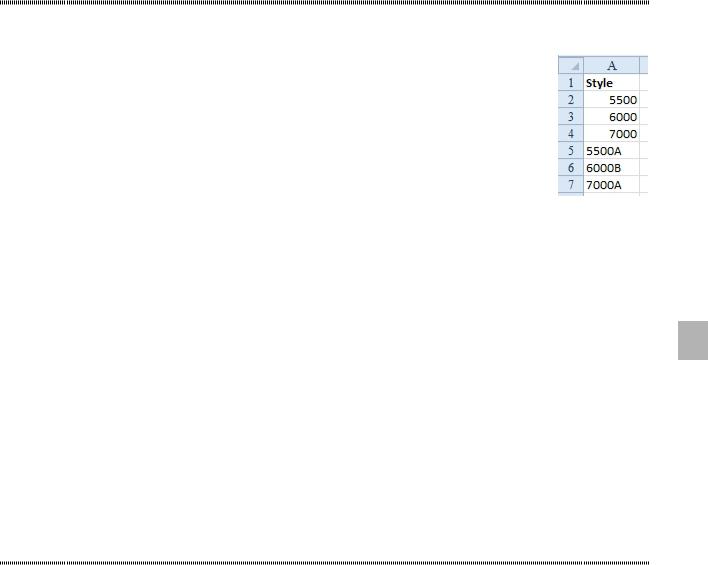The height and width of the screenshot is (565, 708).
Task: Select row 7 header
Action: click(x=571, y=185)
